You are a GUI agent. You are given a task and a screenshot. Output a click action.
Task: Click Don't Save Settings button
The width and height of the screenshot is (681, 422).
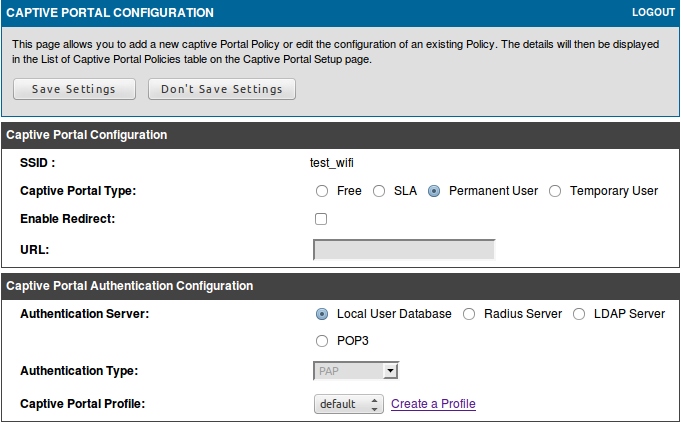click(x=222, y=89)
